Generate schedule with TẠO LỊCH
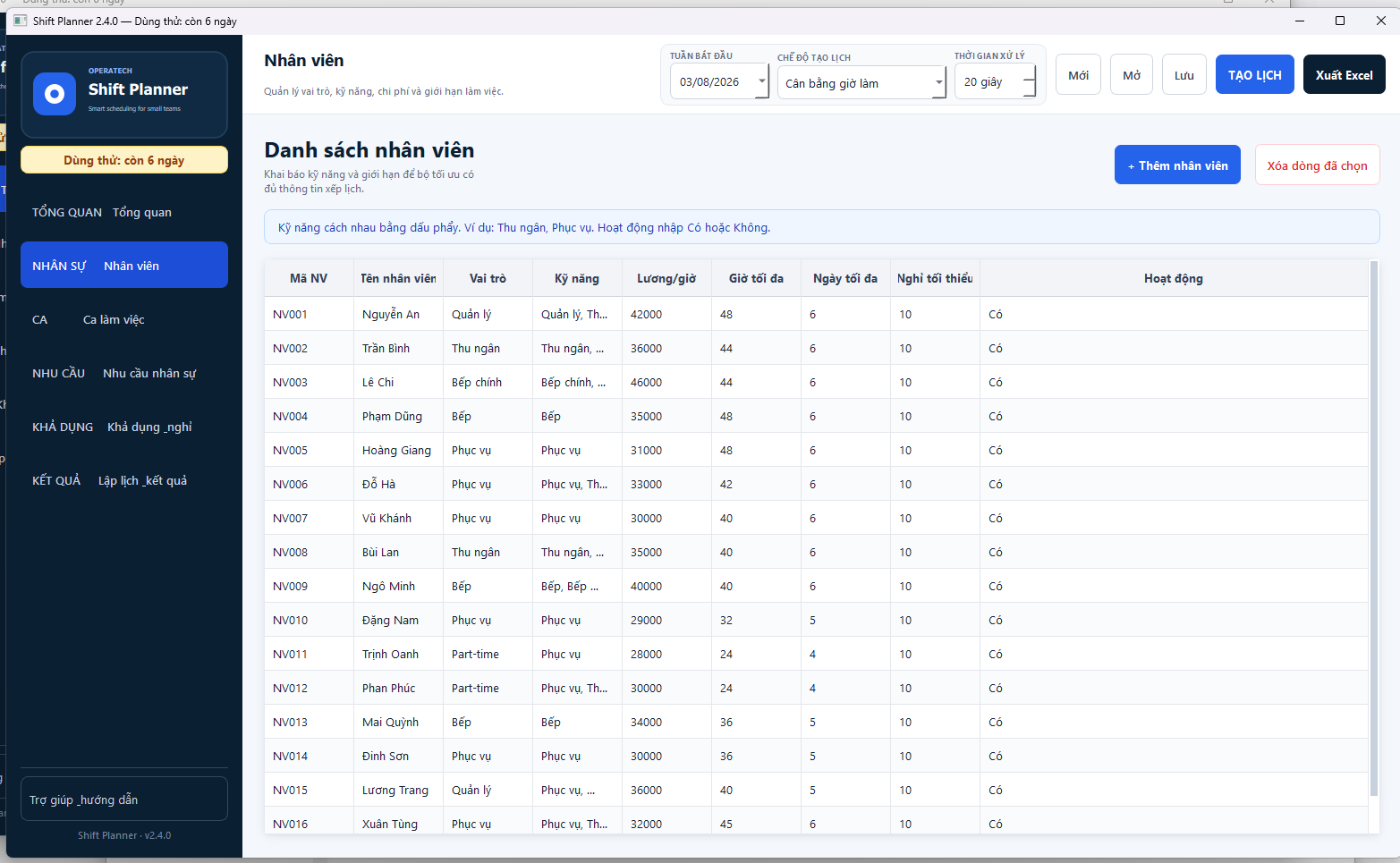The image size is (1400, 863). 1254,75
